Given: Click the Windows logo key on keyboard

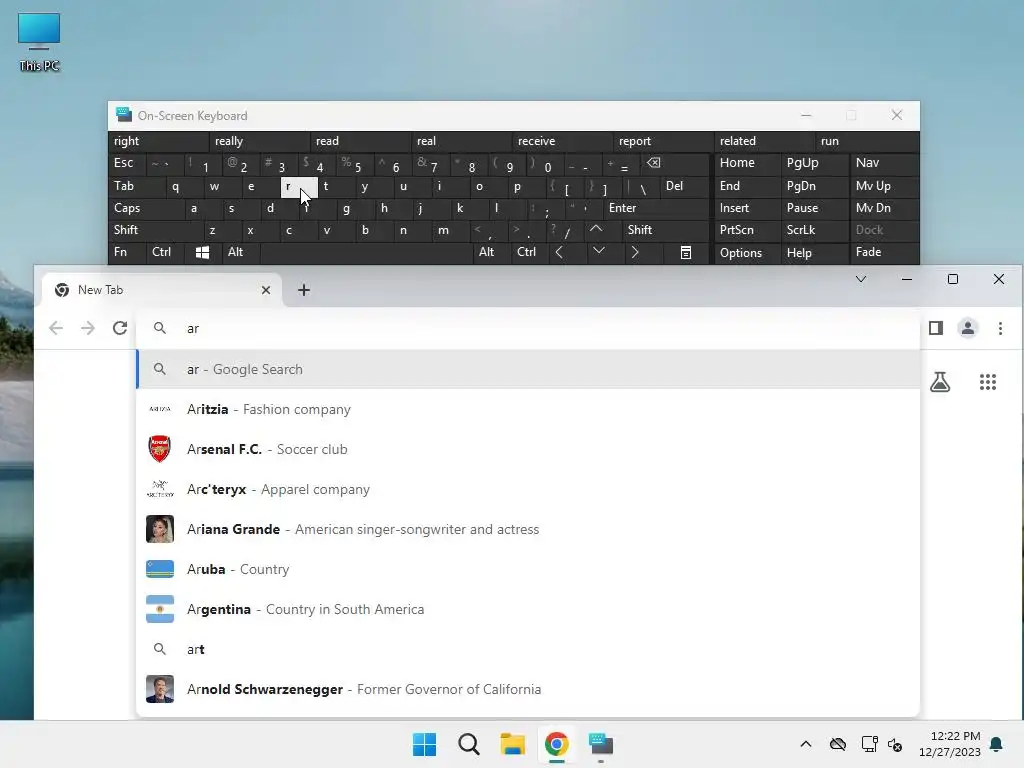Looking at the screenshot, I should (x=202, y=252).
